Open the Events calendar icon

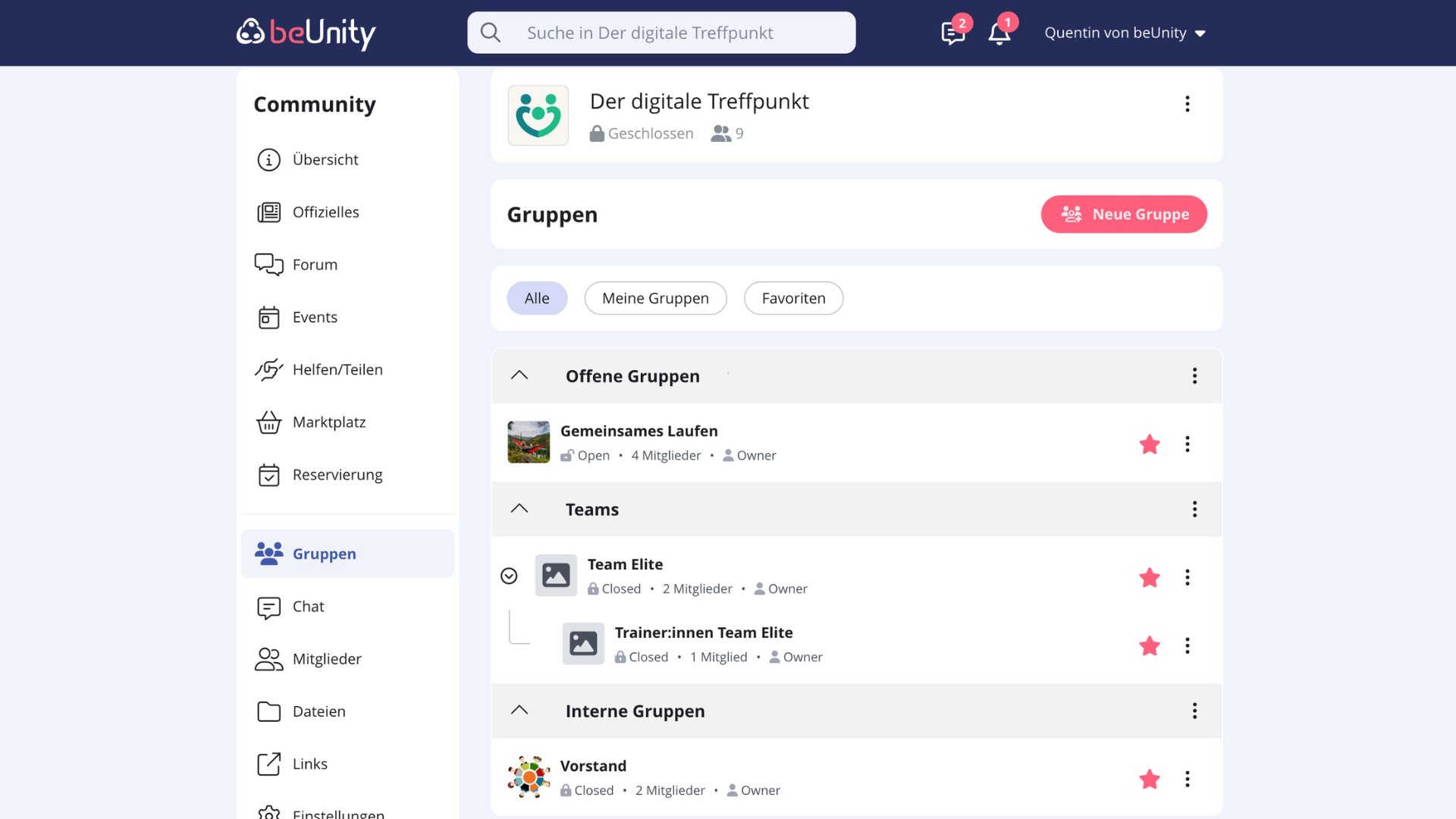[x=268, y=317]
